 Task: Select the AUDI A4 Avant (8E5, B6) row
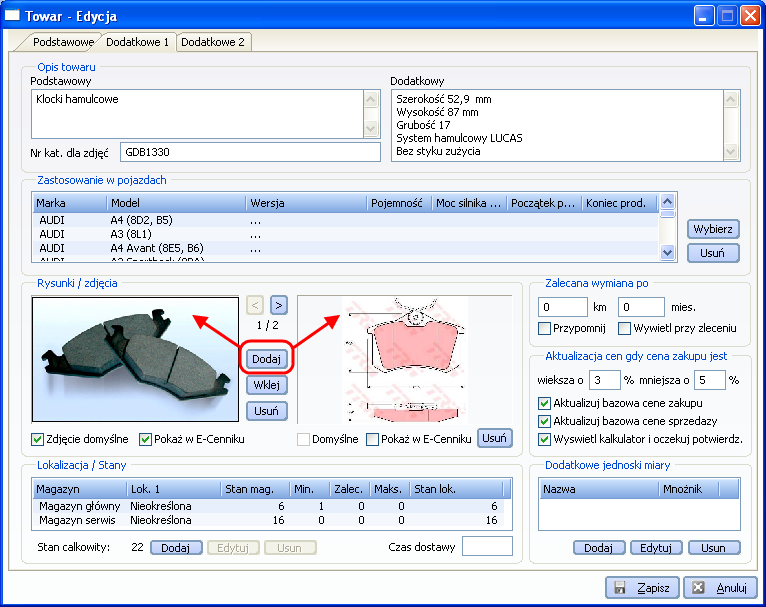(x=346, y=248)
